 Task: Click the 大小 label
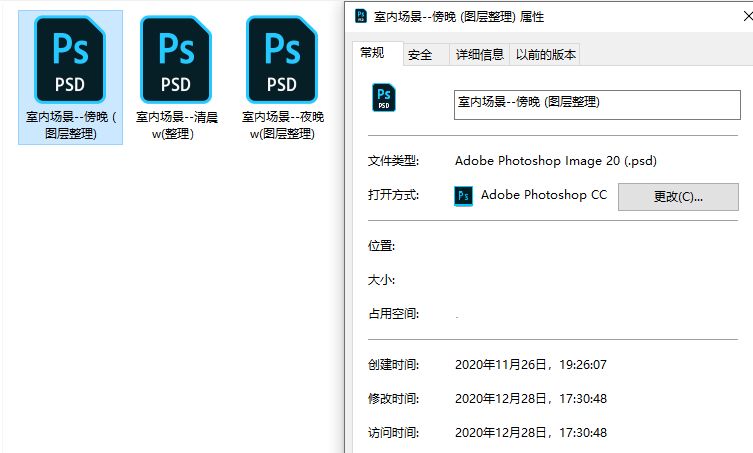point(381,280)
